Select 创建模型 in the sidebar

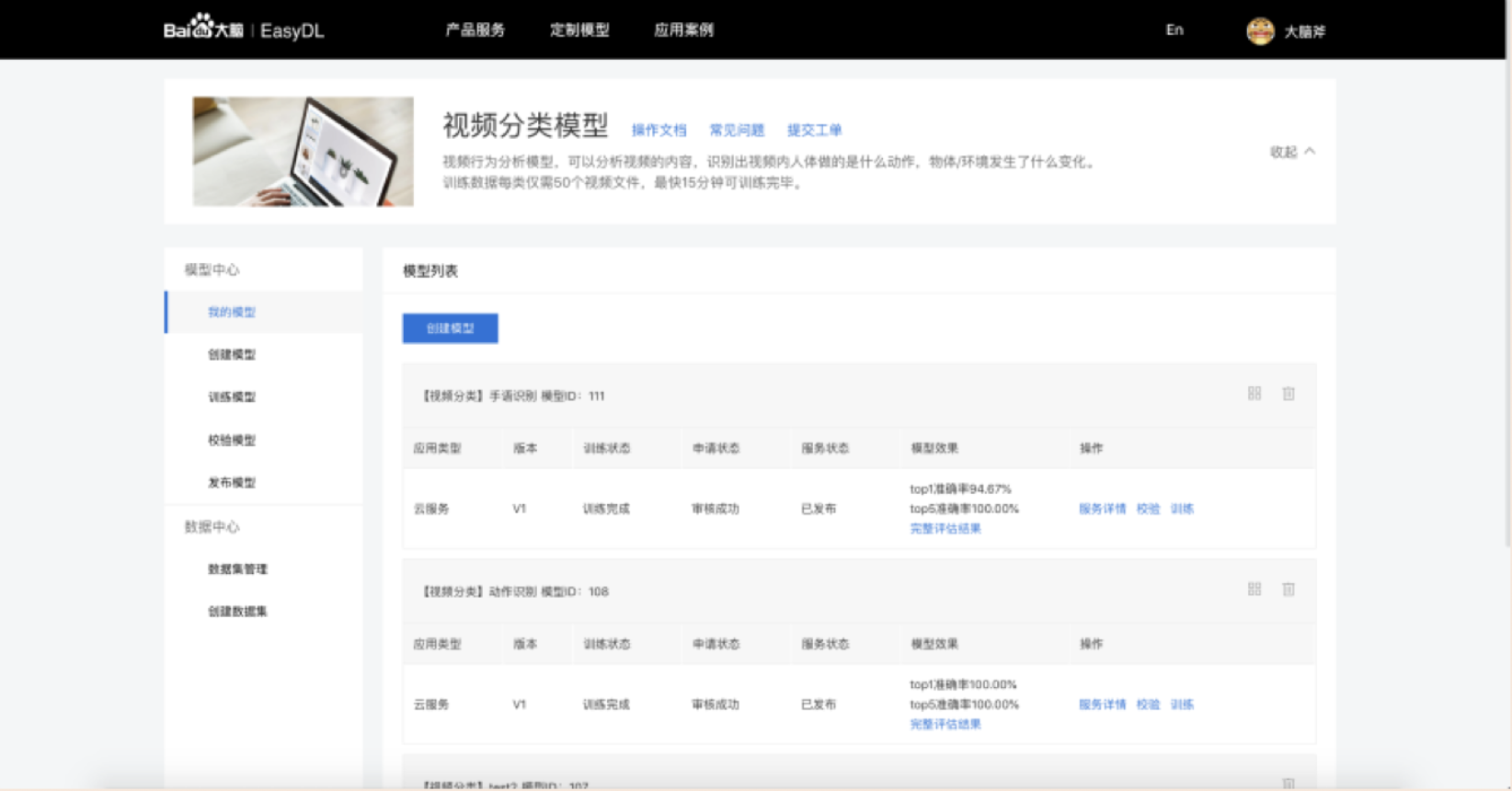click(232, 354)
